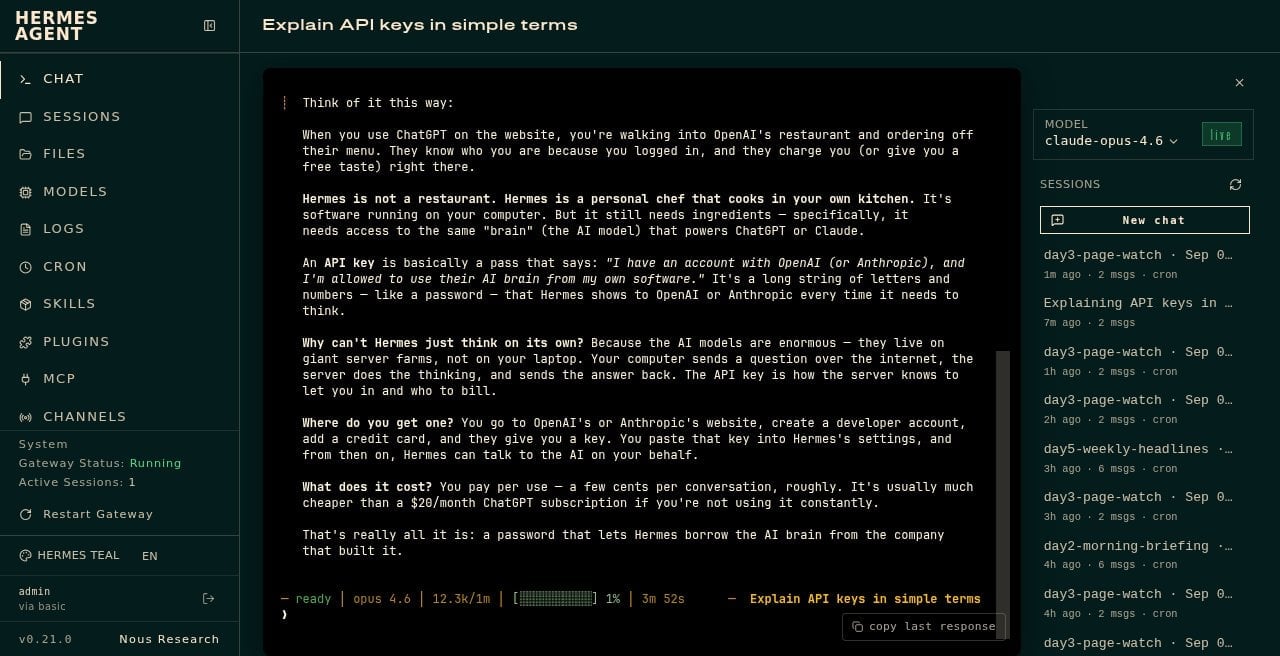Open the Nous Research link

tap(169, 639)
